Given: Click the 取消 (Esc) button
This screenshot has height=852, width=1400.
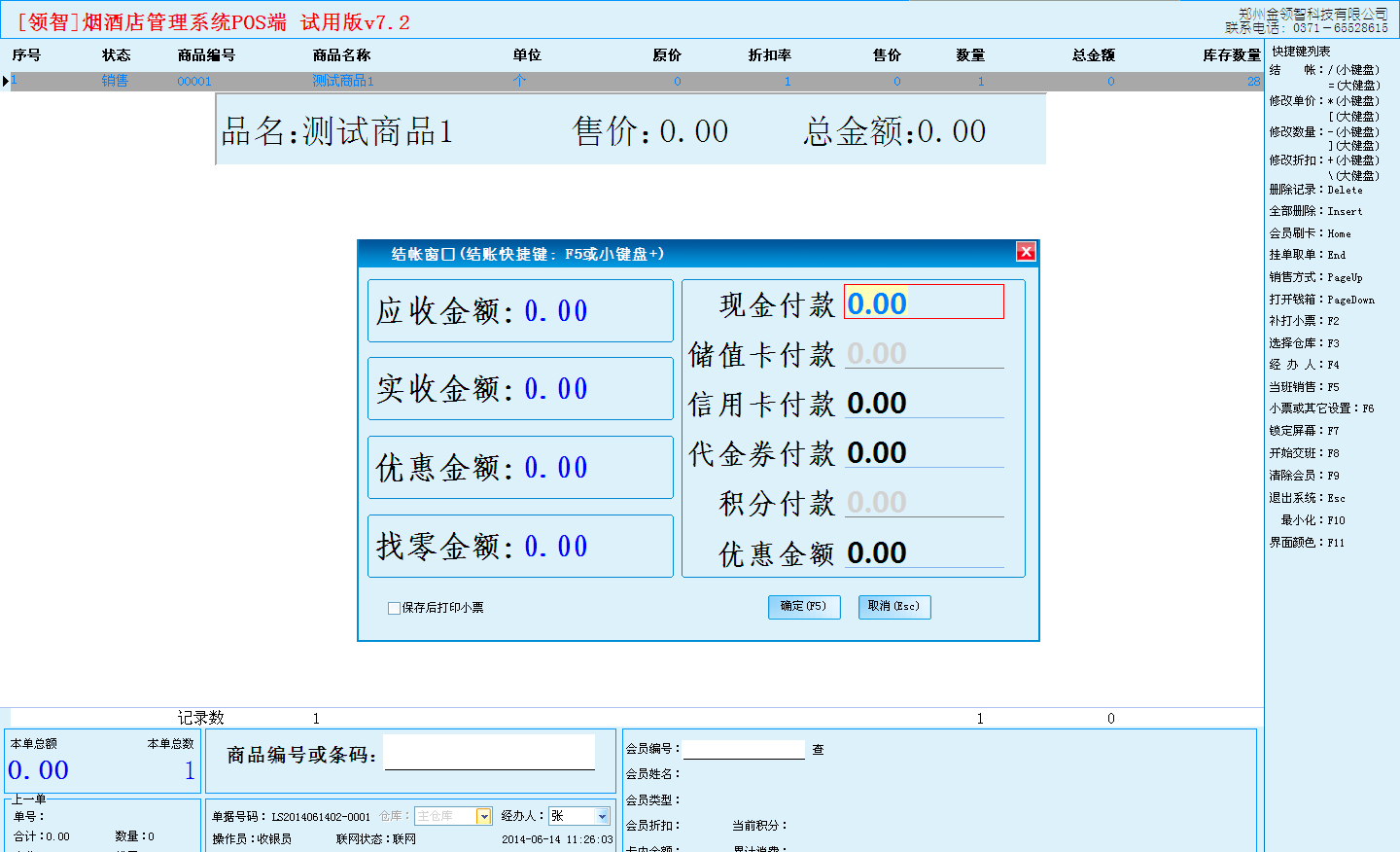Looking at the screenshot, I should (x=893, y=607).
